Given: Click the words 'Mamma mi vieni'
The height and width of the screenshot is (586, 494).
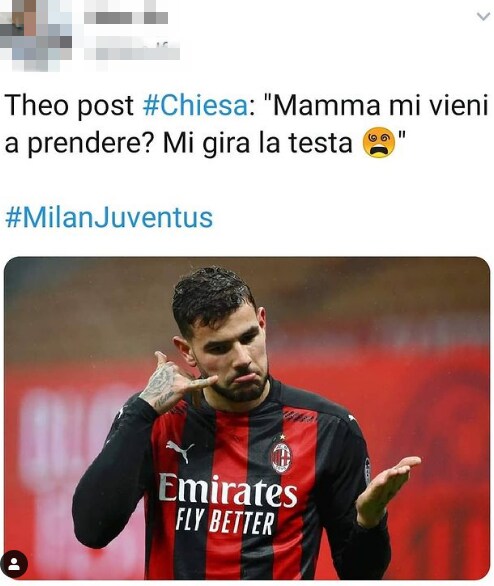Looking at the screenshot, I should 381,105.
